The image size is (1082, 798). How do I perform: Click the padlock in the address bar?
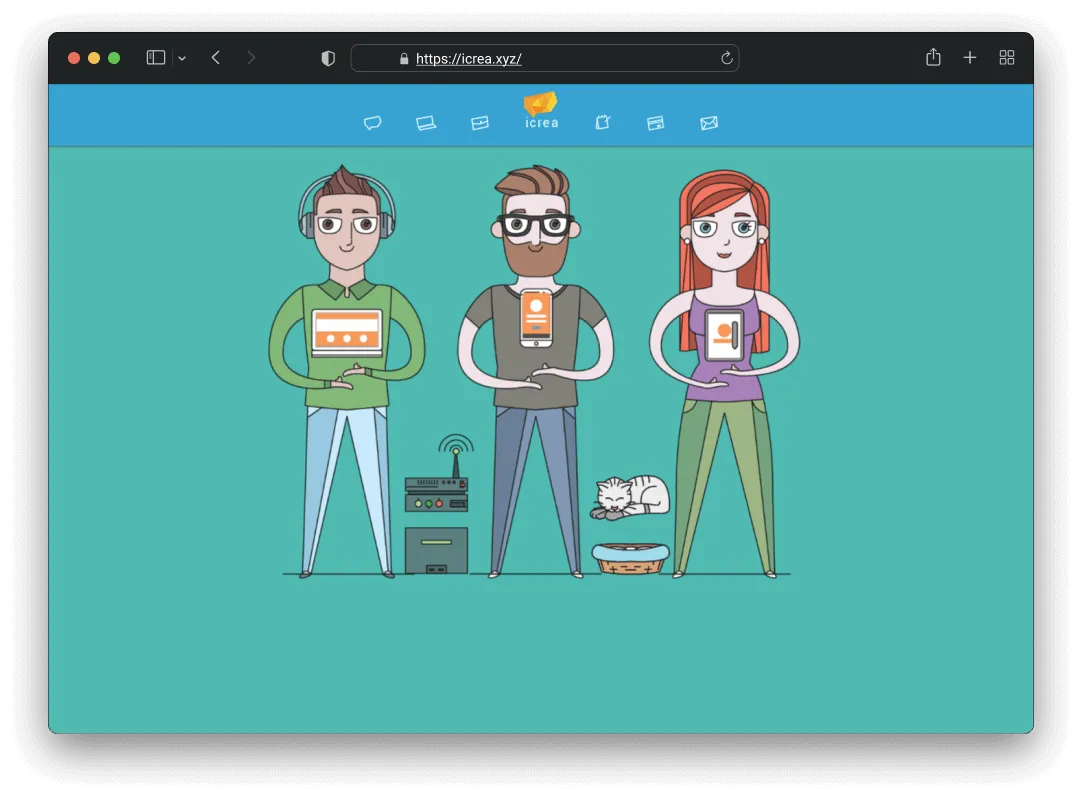403,58
